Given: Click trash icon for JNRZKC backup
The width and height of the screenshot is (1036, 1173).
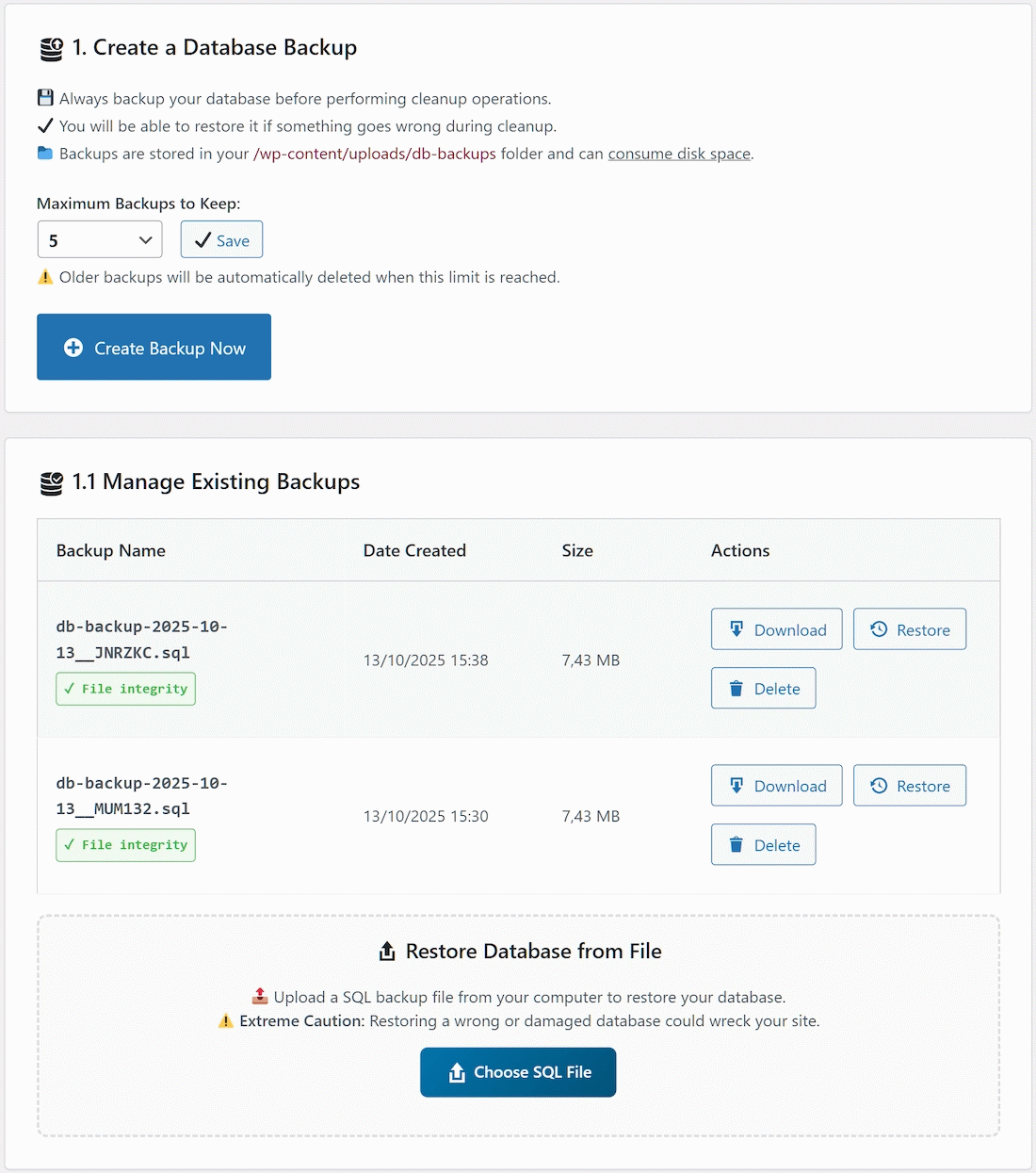Looking at the screenshot, I should (737, 689).
